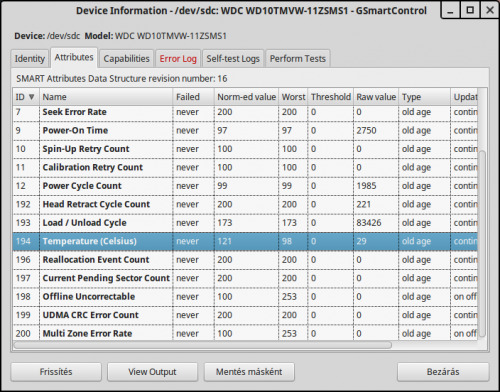This screenshot has width=500, height=392.
Task: Select the Multi Zone Error Rate row
Action: point(245,333)
